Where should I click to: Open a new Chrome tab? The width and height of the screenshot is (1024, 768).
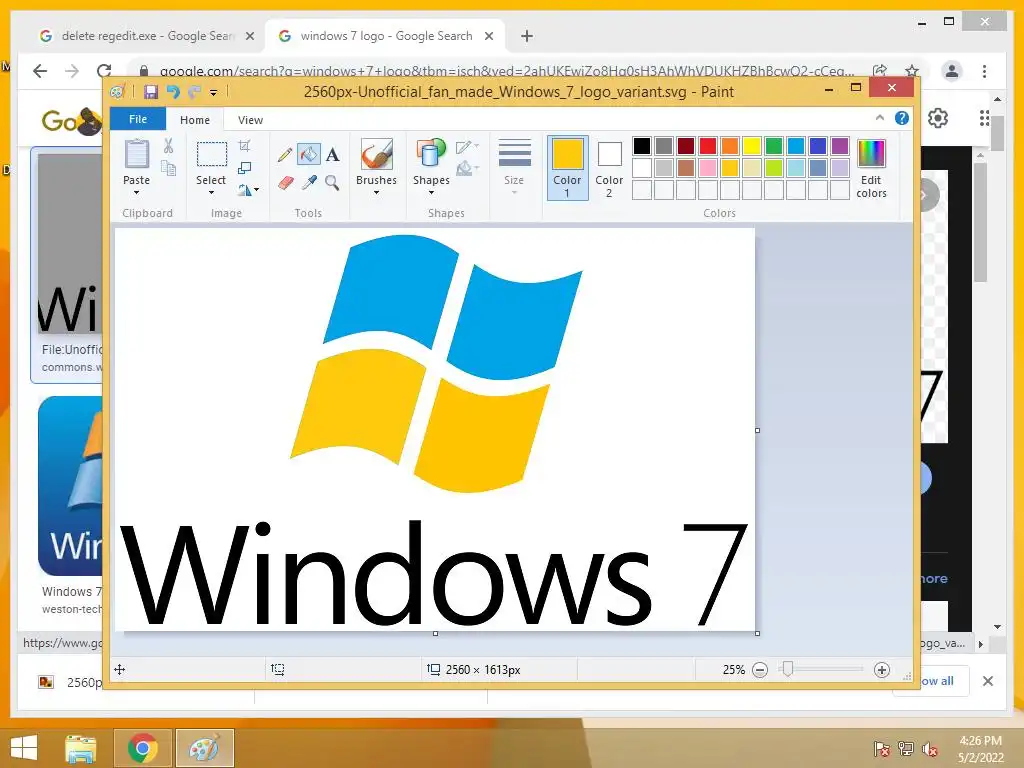tap(527, 36)
